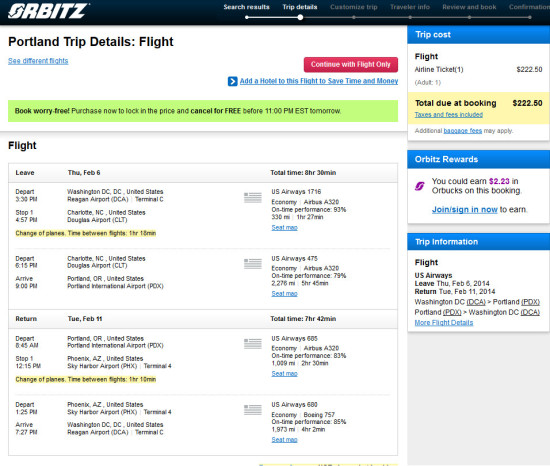Screen dimensions: 550x466
Task: Click the blue arrow icon beside Add a Hotel
Action: click(233, 81)
